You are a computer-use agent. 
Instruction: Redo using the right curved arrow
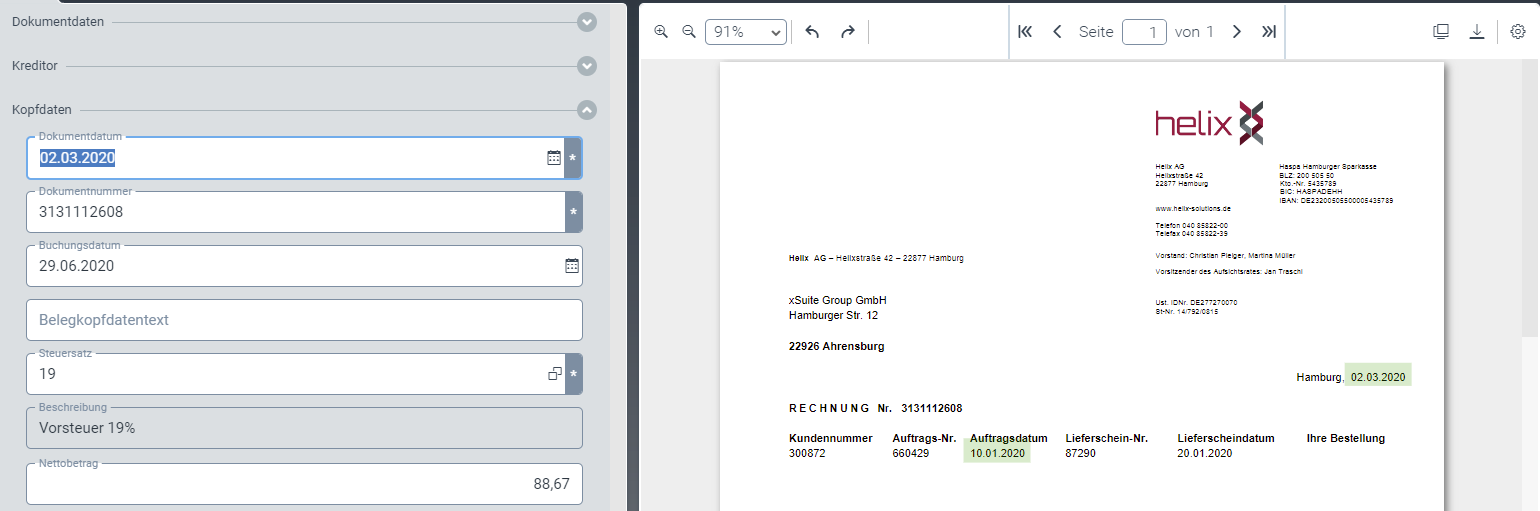pyautogui.click(x=847, y=32)
